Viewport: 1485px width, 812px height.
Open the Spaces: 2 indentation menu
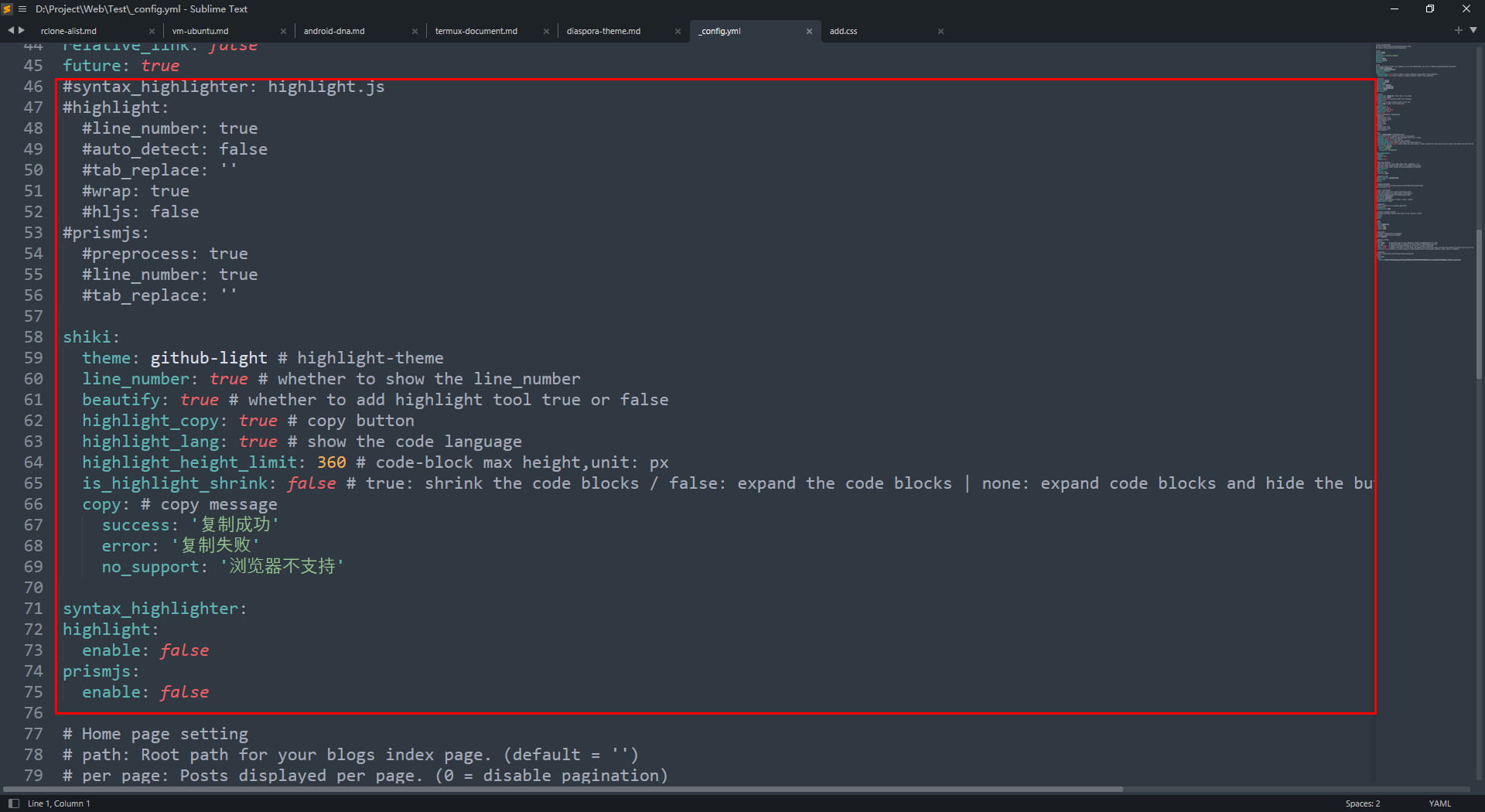(1362, 803)
